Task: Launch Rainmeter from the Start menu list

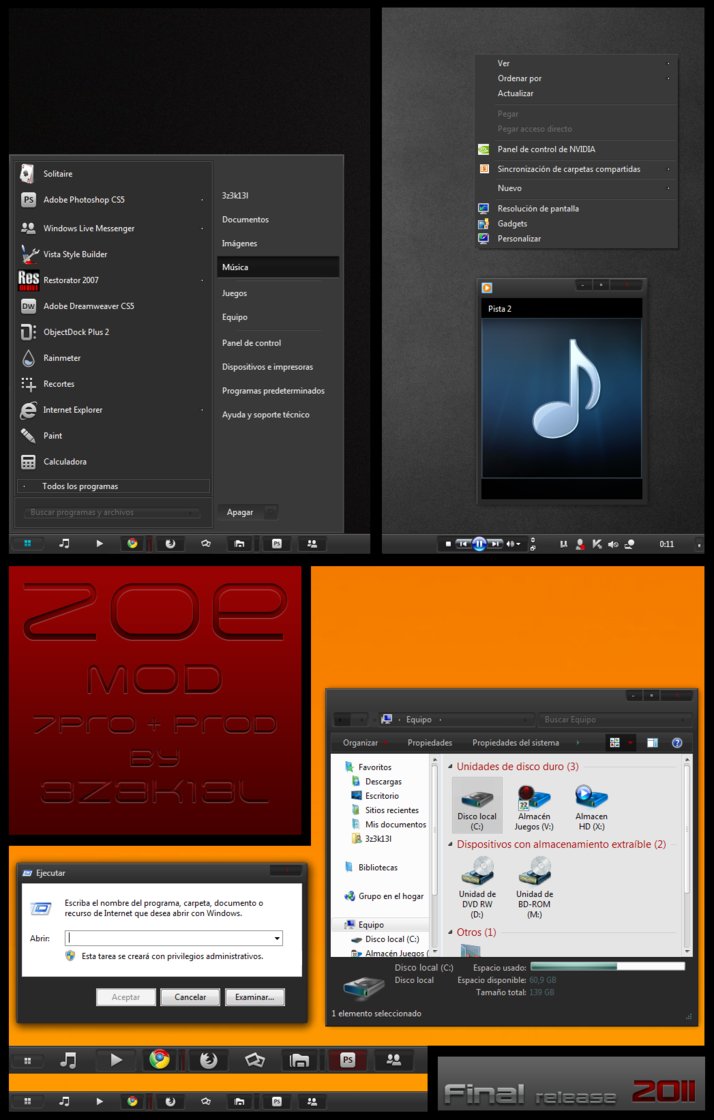Action: (61, 358)
